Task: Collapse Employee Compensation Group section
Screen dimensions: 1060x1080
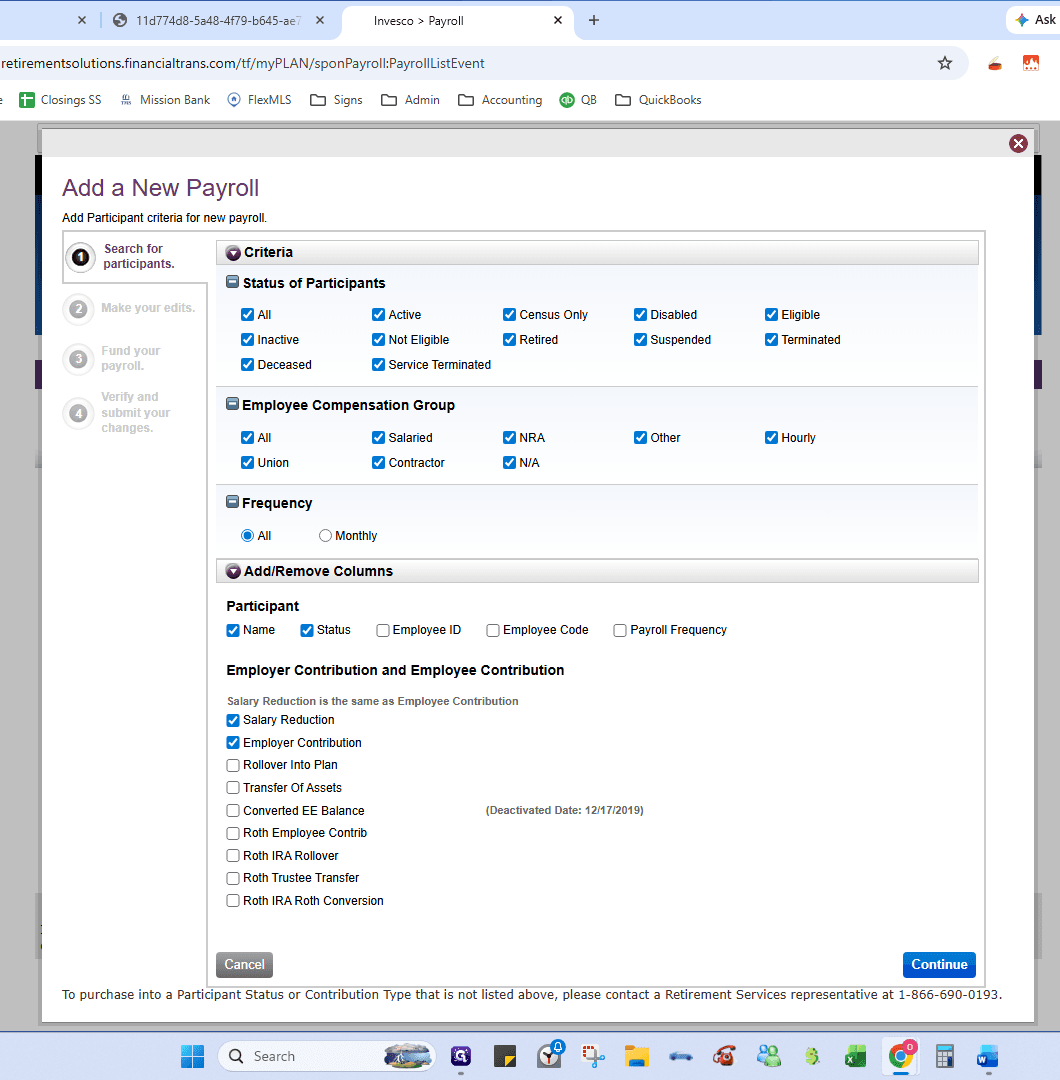Action: [233, 404]
